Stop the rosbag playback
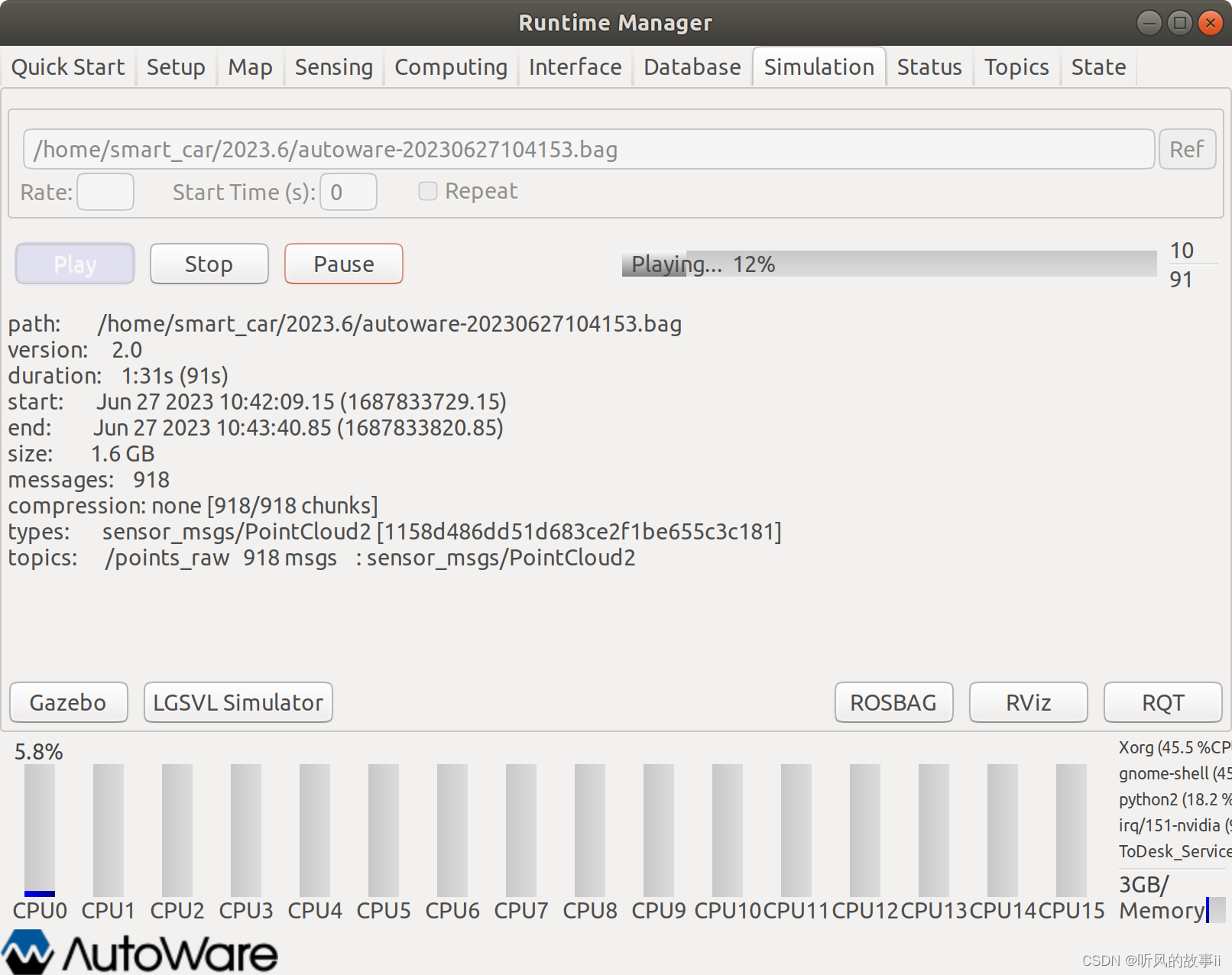 pos(209,264)
